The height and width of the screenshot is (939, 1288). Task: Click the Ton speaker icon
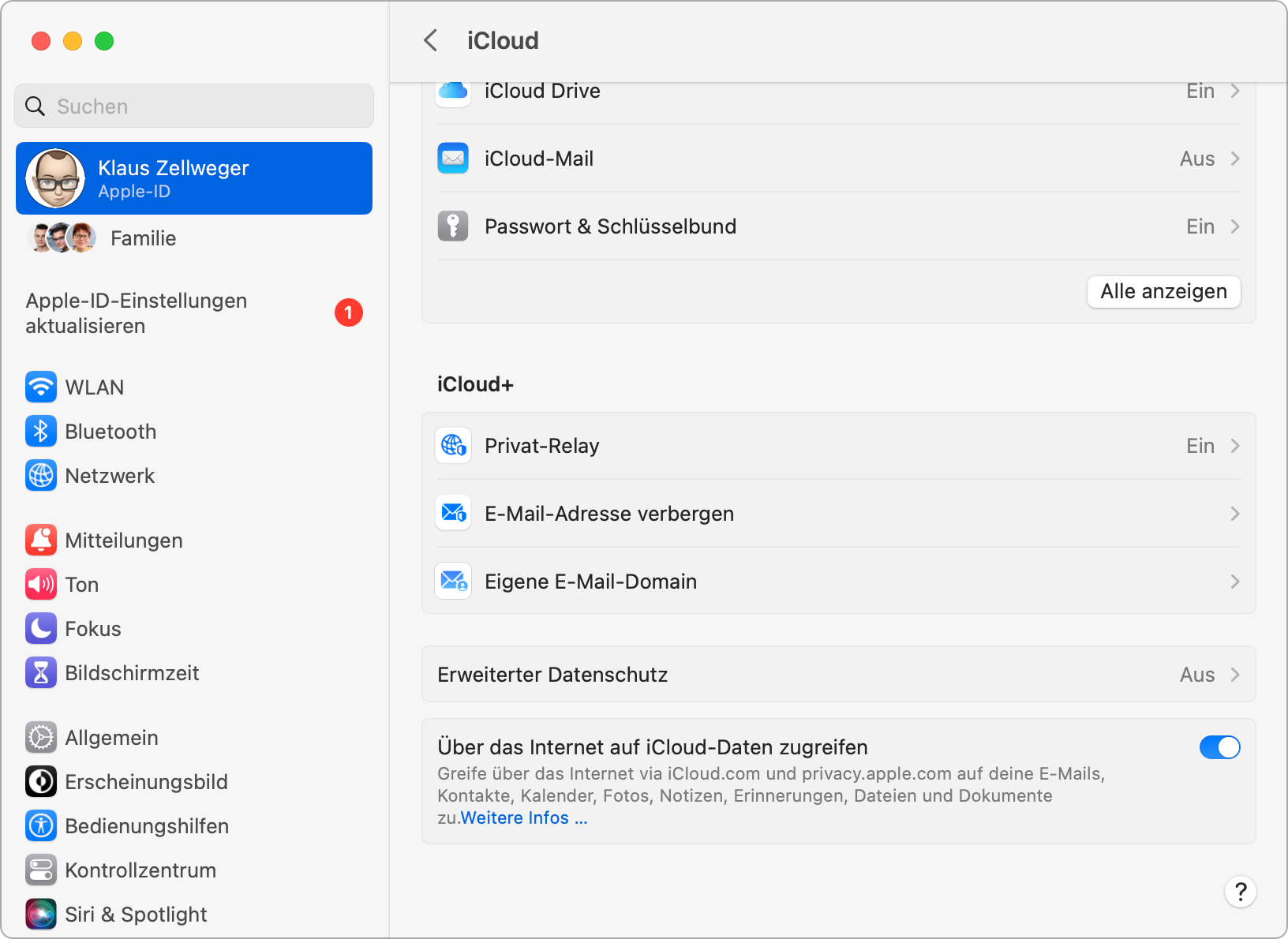[41, 585]
